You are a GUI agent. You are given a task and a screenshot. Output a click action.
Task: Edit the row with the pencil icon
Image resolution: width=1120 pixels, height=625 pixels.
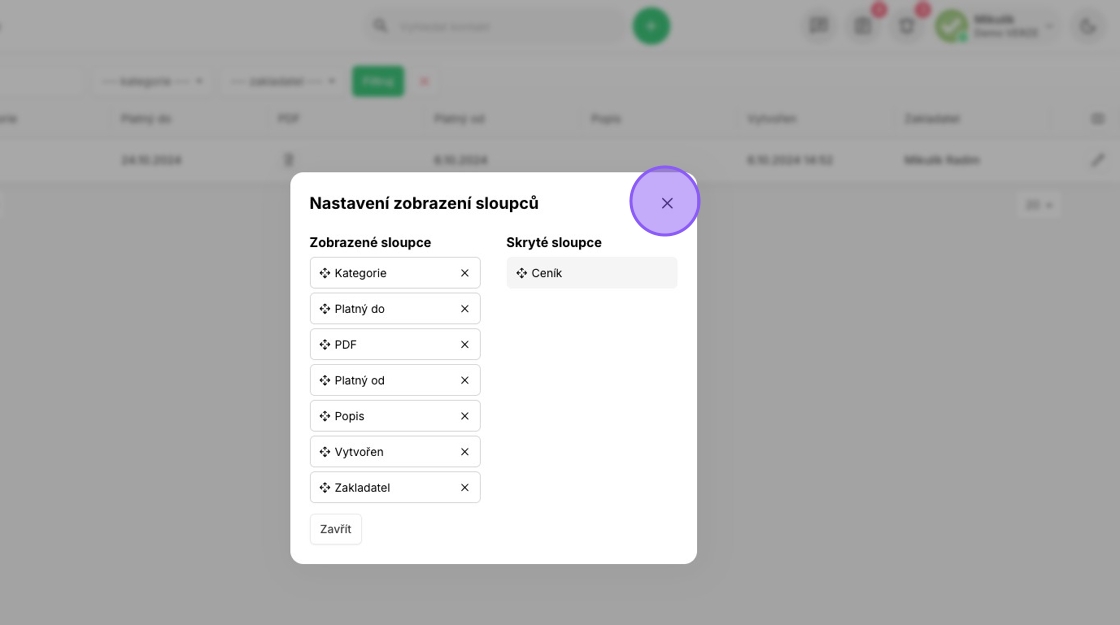pos(1098,160)
